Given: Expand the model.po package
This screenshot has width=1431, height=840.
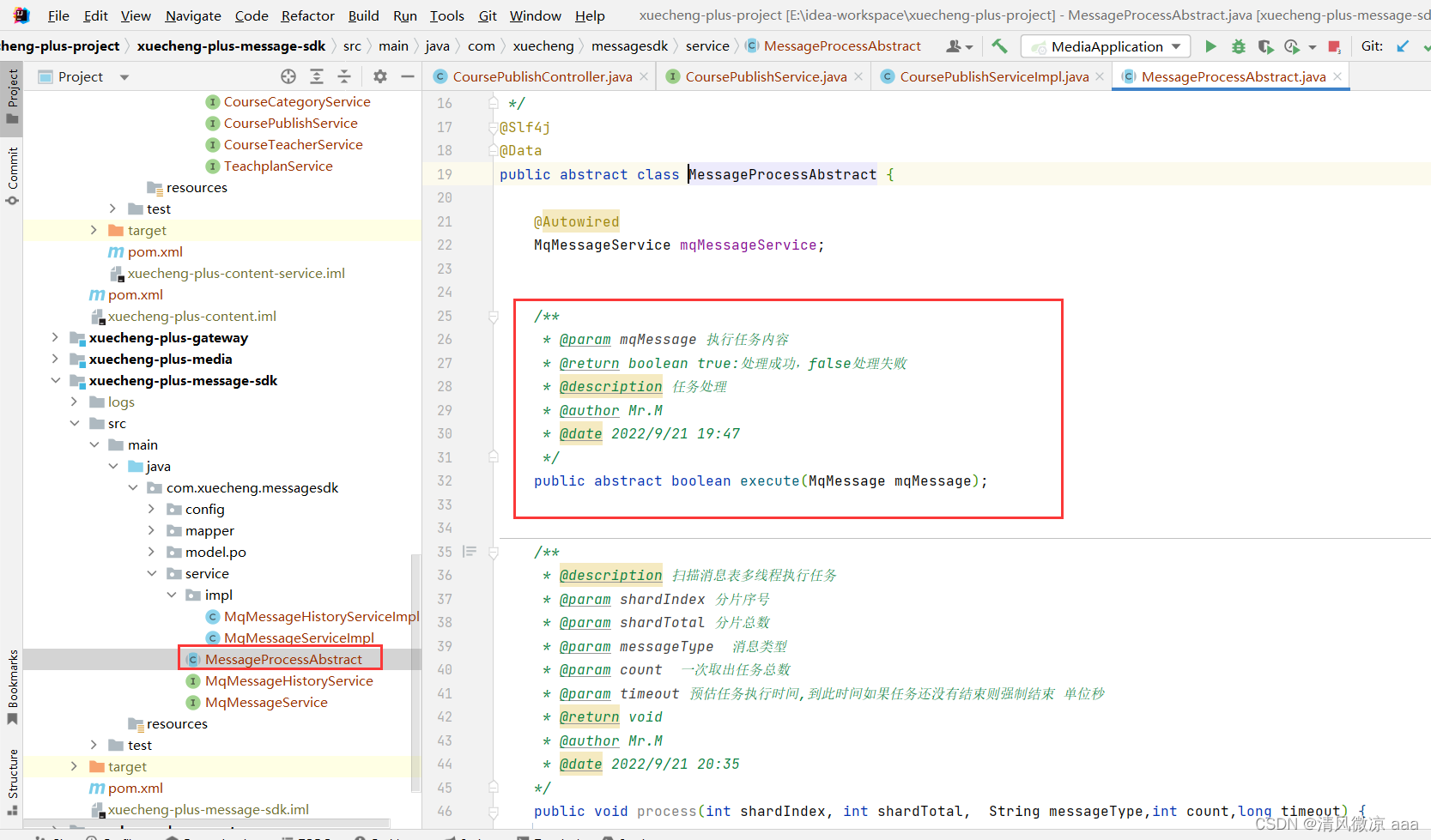Looking at the screenshot, I should pyautogui.click(x=151, y=552).
